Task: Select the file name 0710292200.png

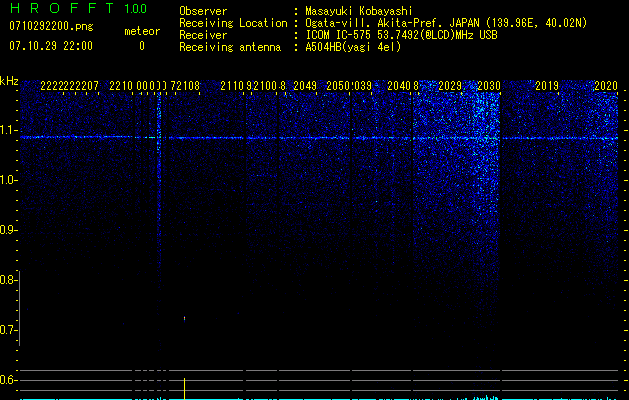Action: click(51, 26)
